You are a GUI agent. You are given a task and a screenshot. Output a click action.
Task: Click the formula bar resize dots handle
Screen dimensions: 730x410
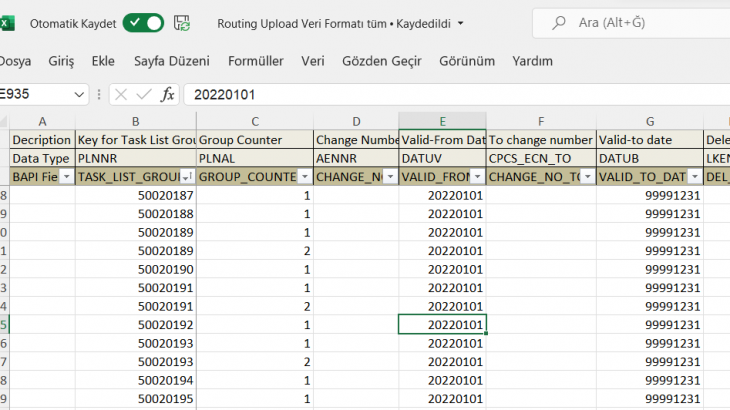pyautogui.click(x=99, y=94)
